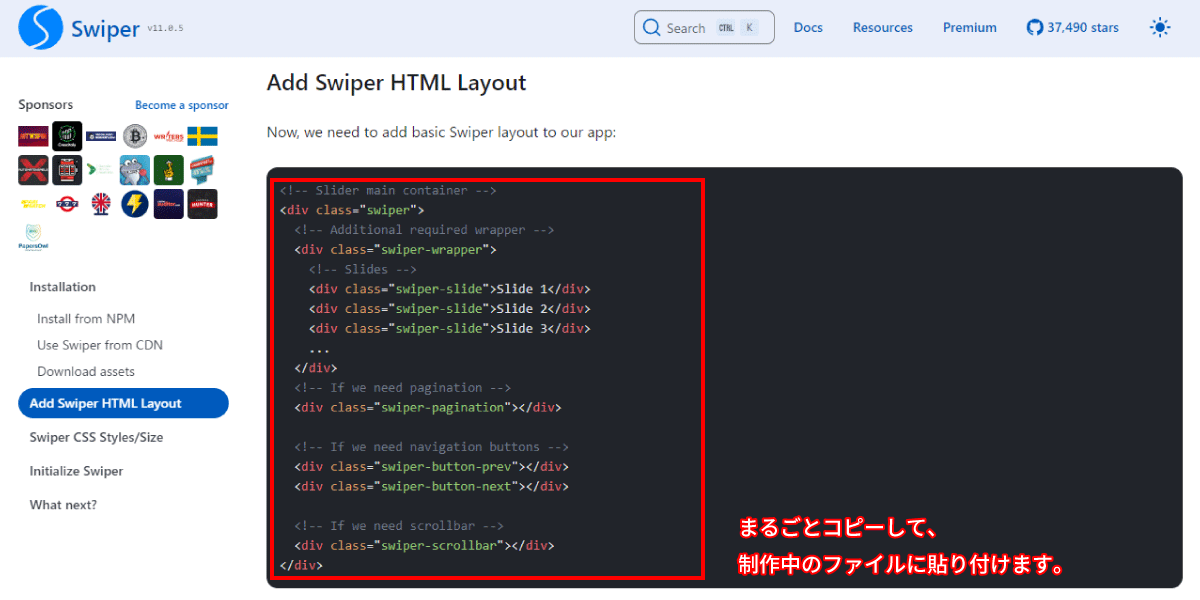Click the Become a sponsor link
The image size is (1200, 600).
point(182,105)
